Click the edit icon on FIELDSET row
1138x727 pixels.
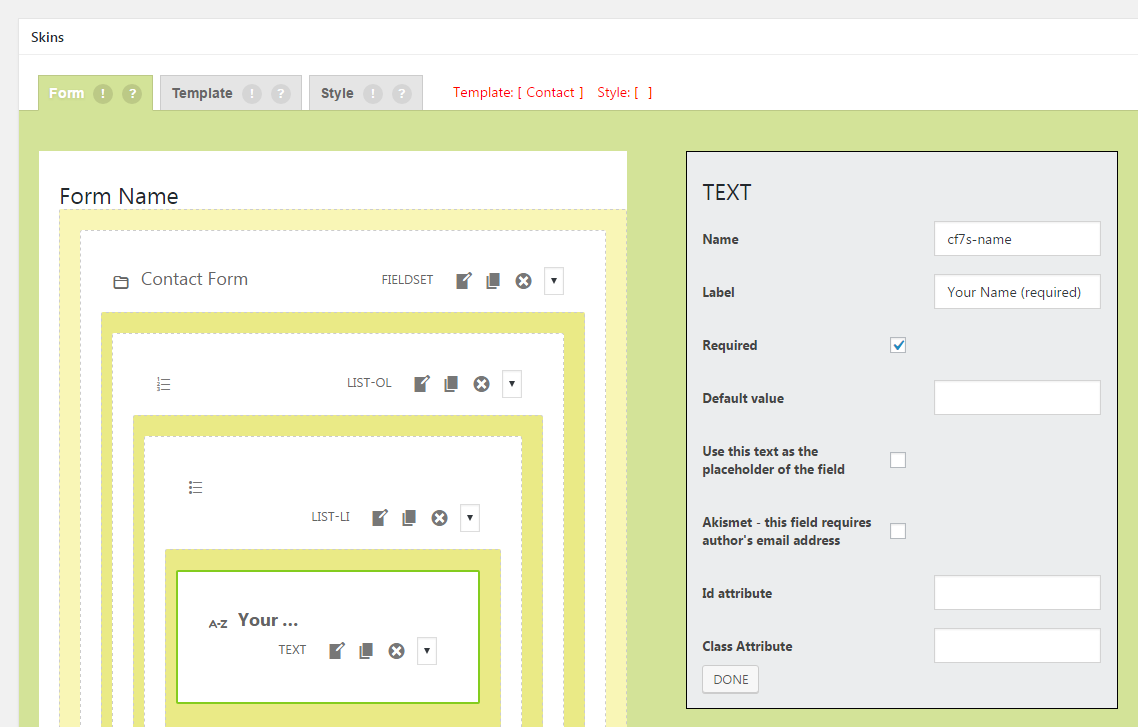coord(464,281)
